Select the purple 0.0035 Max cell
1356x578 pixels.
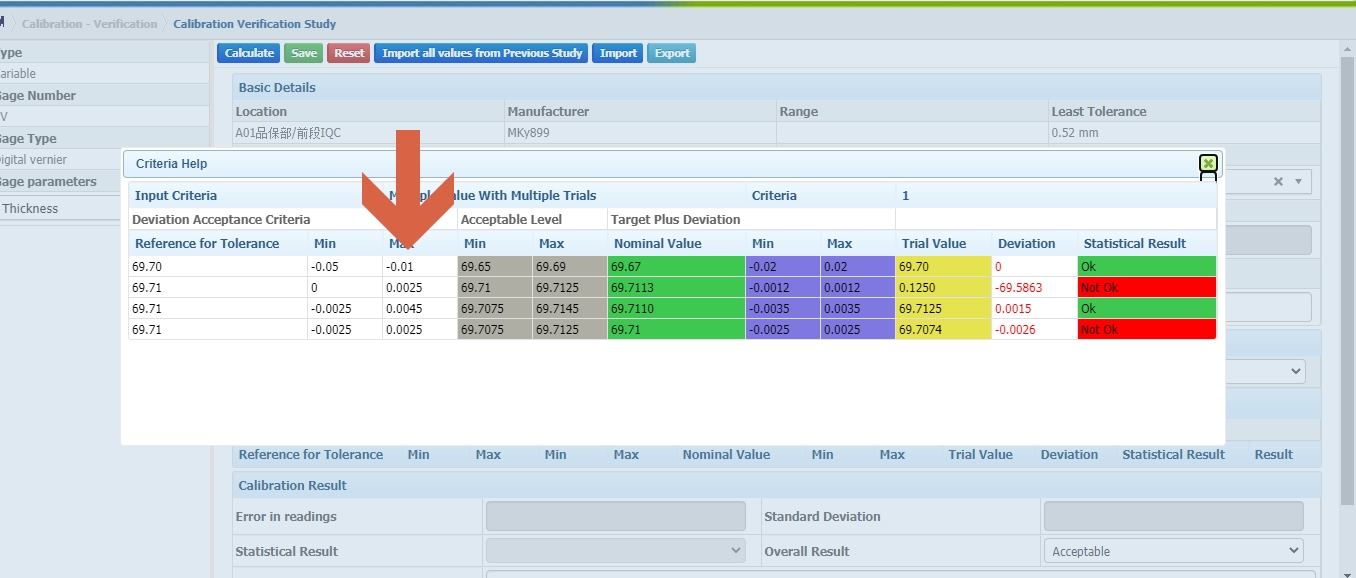(858, 309)
